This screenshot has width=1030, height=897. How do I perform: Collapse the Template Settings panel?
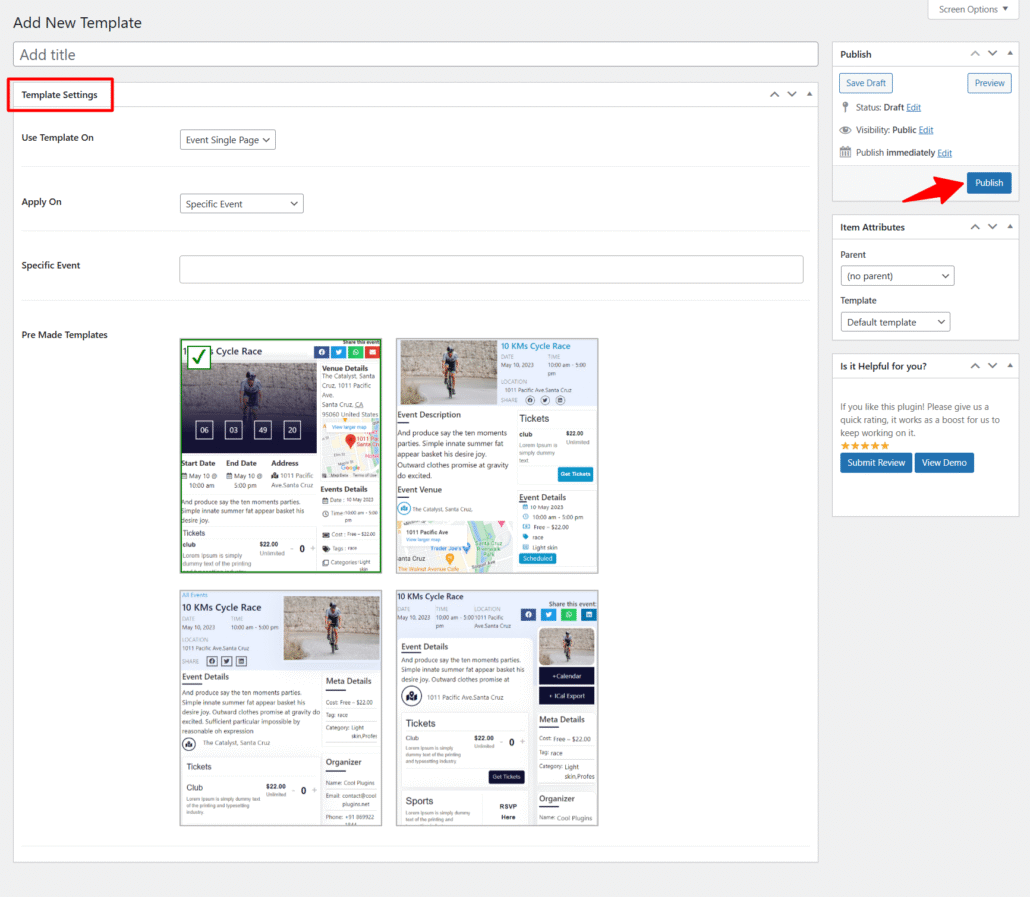[809, 94]
